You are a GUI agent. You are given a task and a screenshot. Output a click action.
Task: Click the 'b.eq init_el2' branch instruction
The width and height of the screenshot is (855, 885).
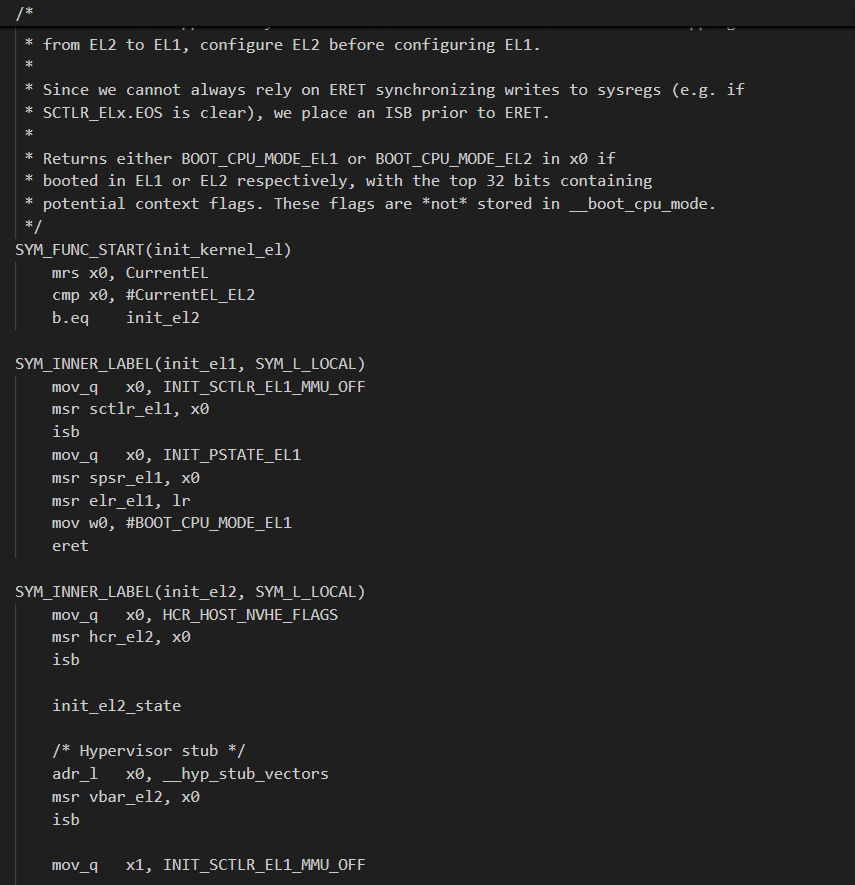(121, 318)
